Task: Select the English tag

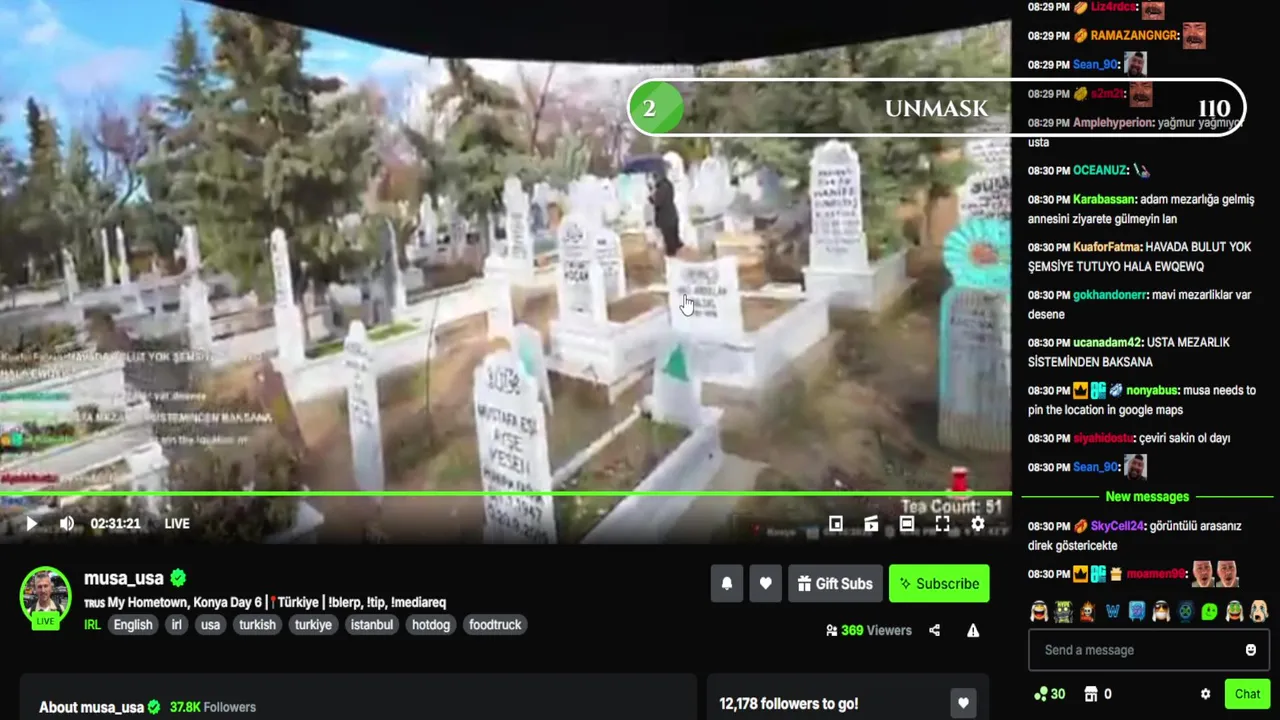Action: click(133, 624)
